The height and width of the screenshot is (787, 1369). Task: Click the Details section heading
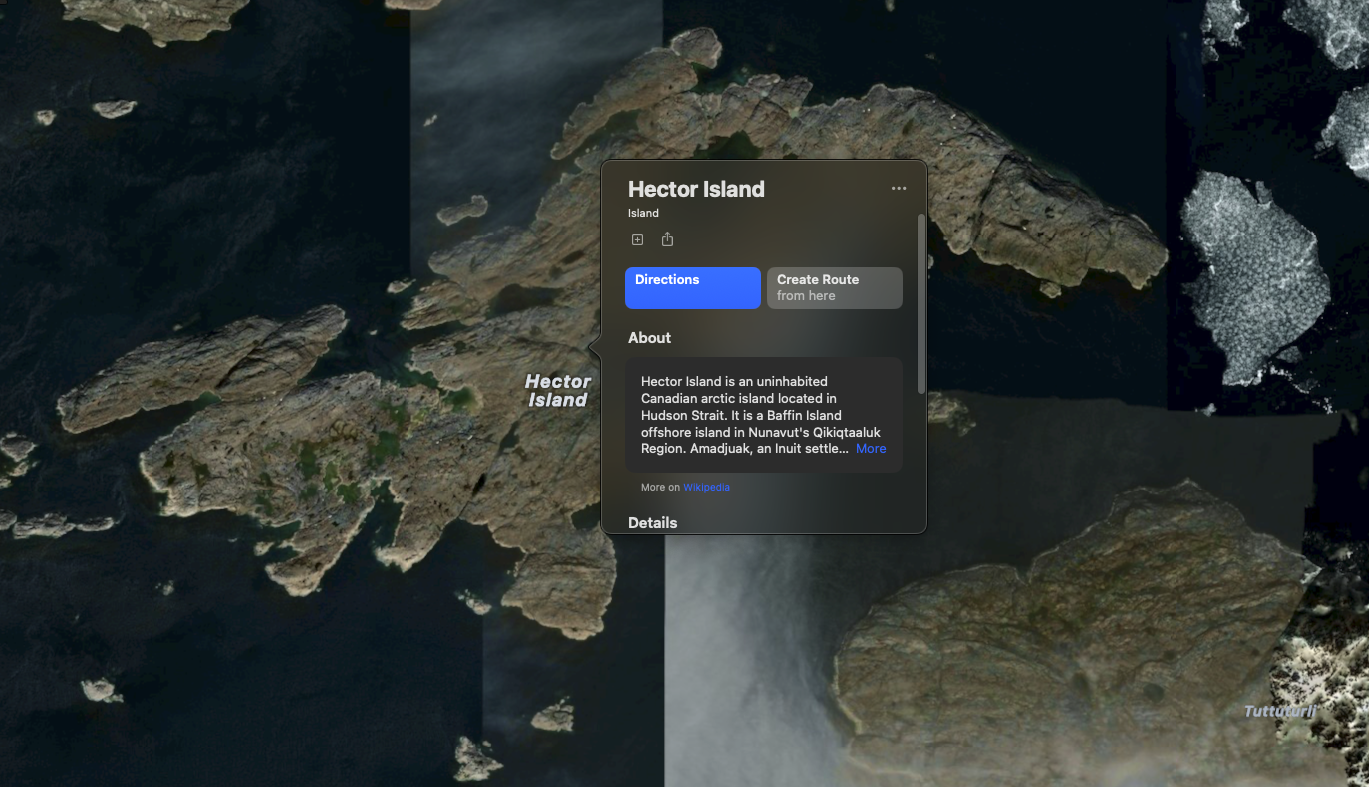tap(653, 523)
